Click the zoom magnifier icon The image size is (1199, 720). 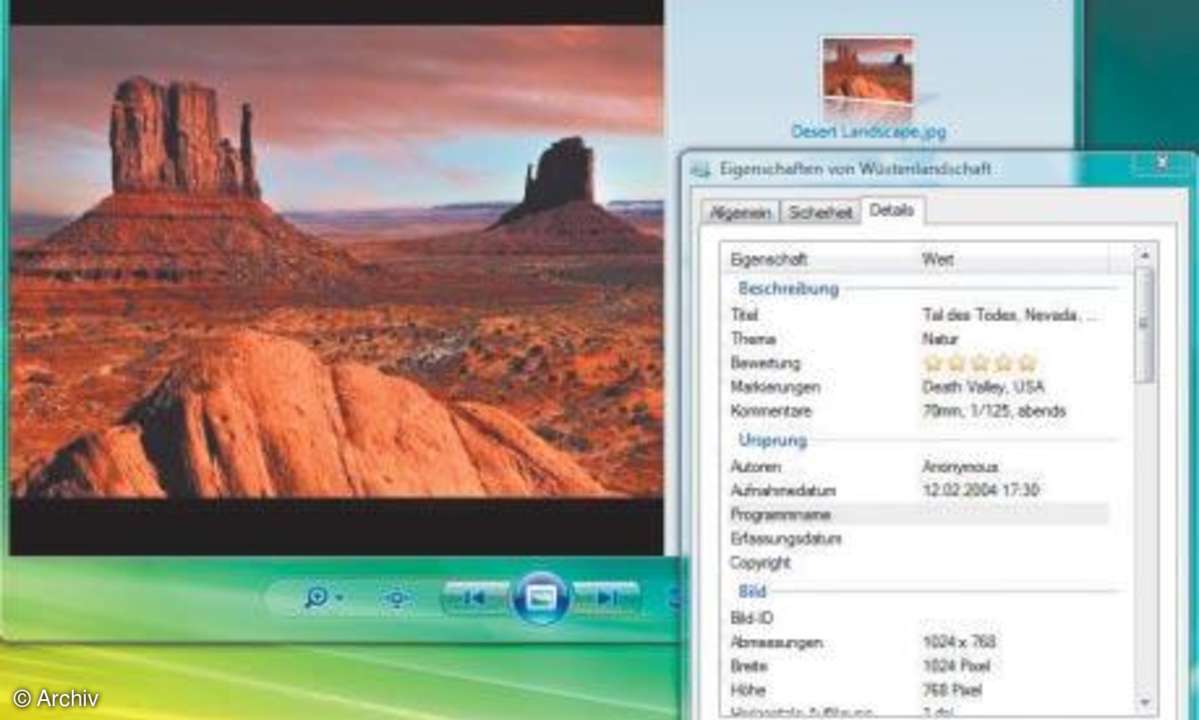(x=316, y=597)
